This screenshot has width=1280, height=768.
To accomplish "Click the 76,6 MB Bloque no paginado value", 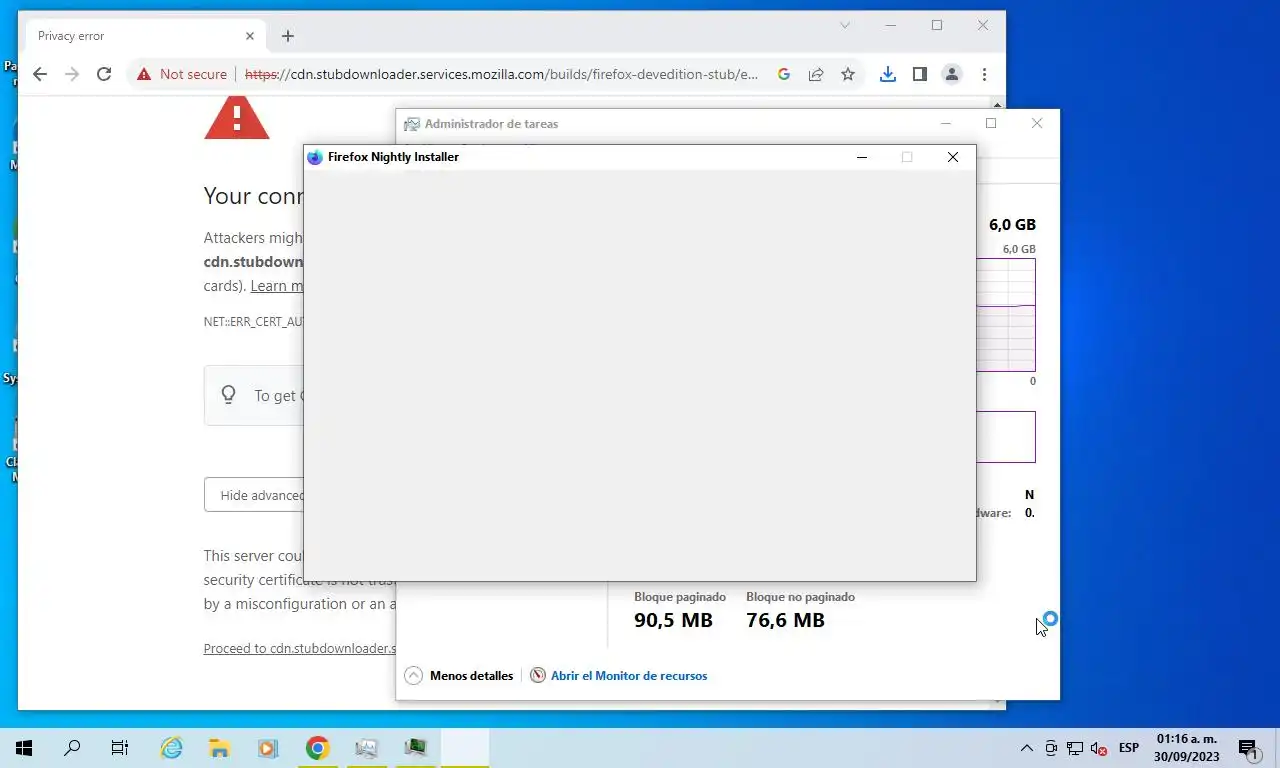I will click(x=785, y=620).
